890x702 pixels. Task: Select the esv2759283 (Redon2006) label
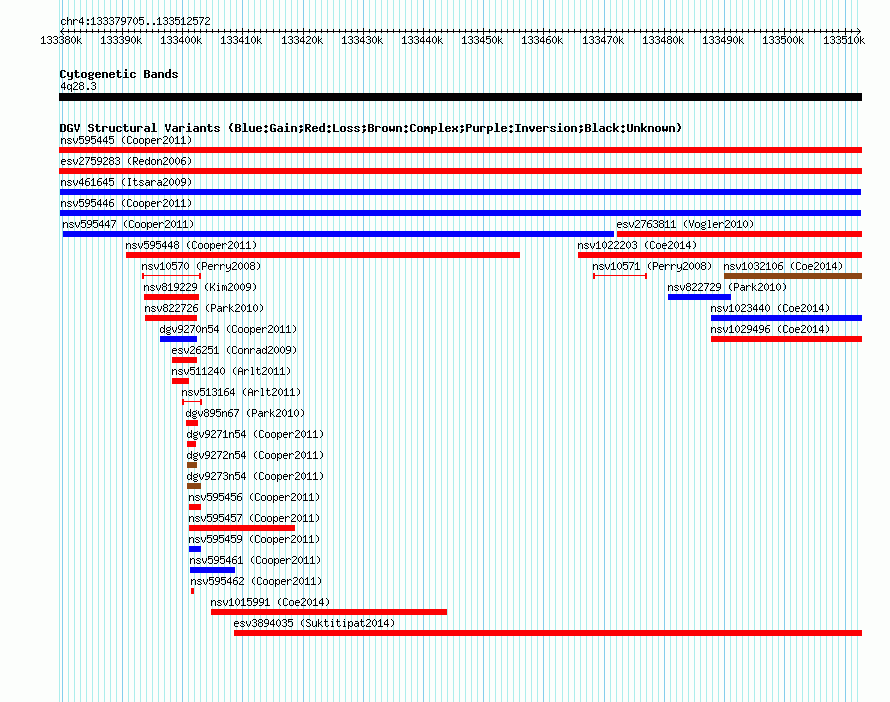[126, 161]
